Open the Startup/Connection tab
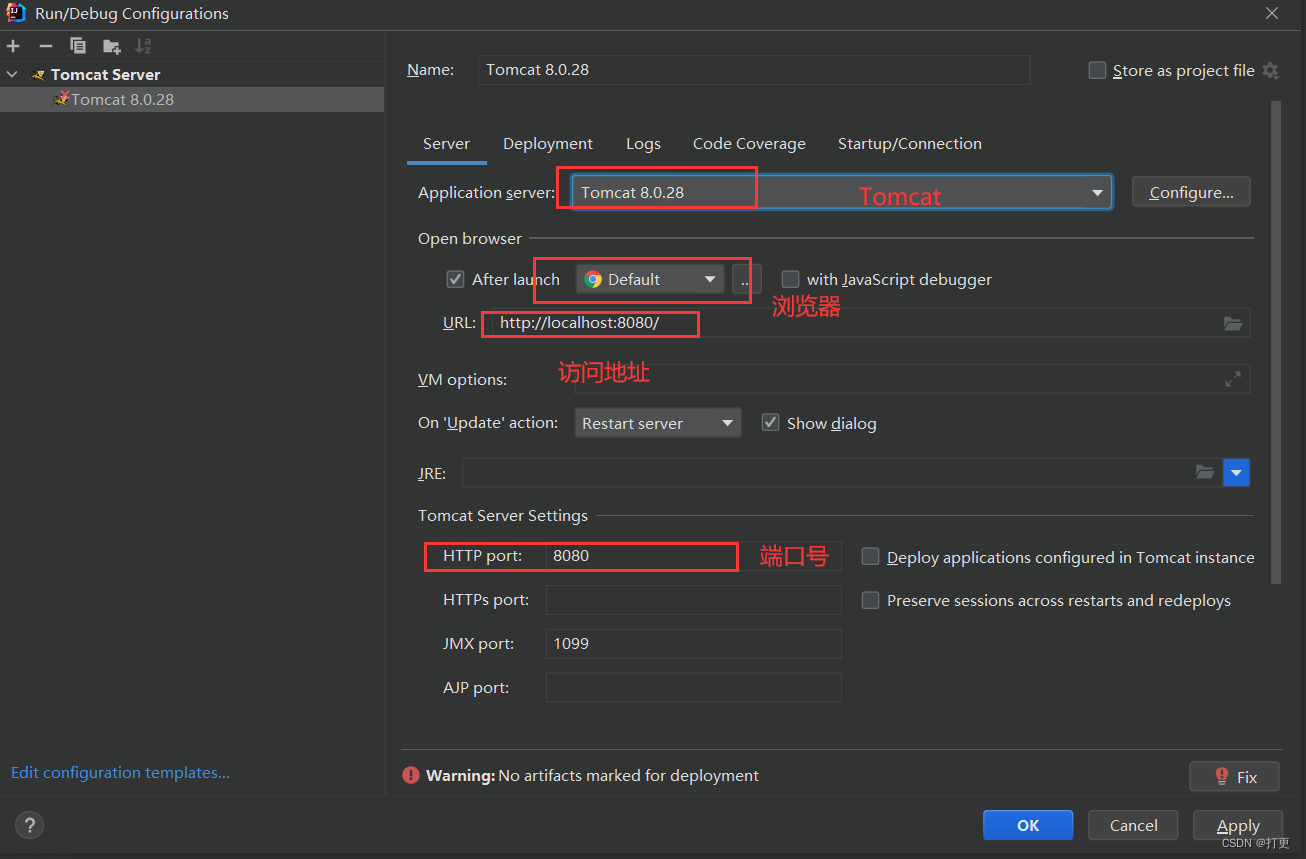Viewport: 1306px width, 859px height. [910, 144]
